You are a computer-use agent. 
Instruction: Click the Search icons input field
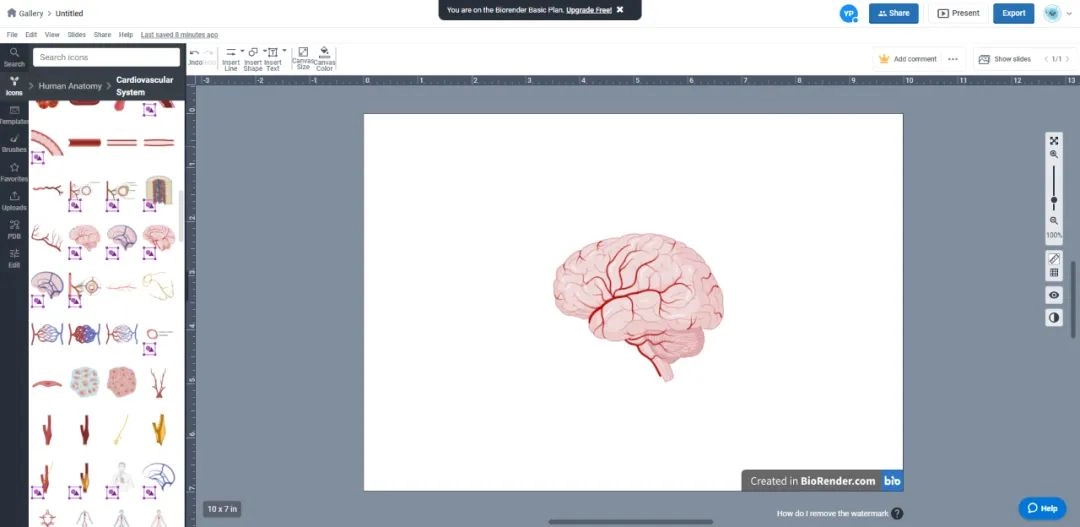[x=106, y=57]
